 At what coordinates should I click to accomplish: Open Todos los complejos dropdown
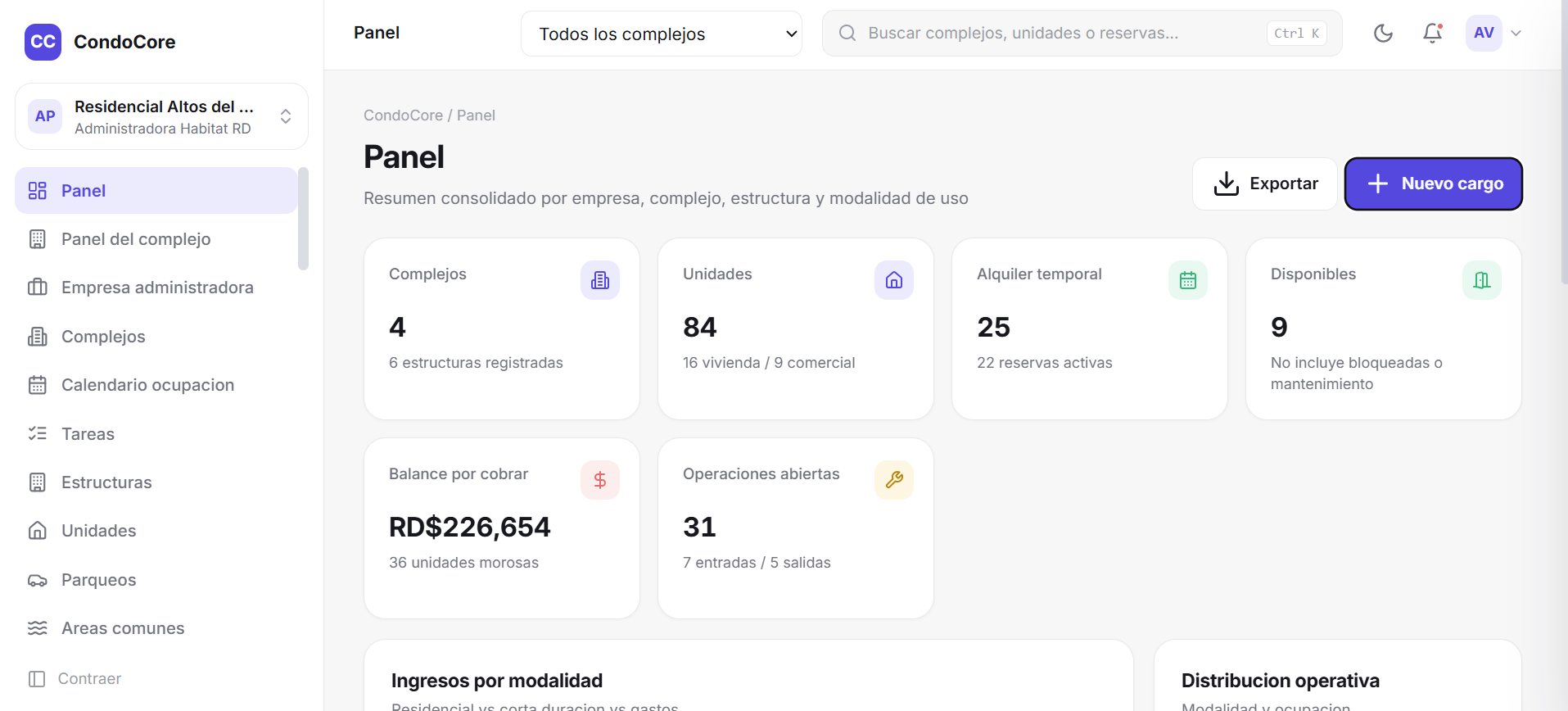click(x=662, y=34)
